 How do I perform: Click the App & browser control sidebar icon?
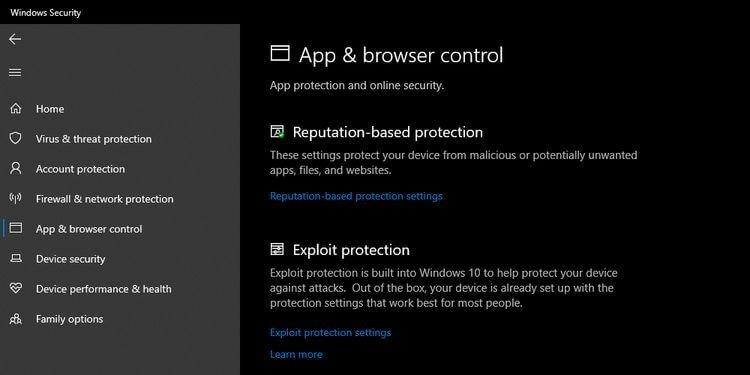tap(16, 228)
